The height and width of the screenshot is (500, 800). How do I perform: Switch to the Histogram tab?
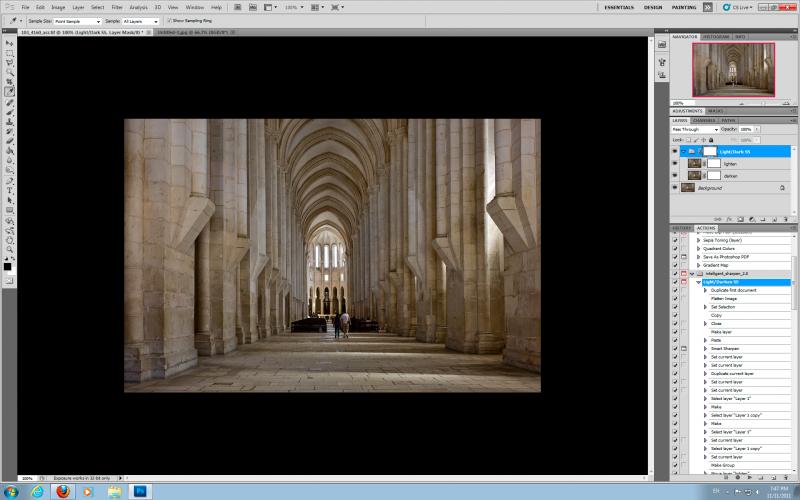point(716,37)
